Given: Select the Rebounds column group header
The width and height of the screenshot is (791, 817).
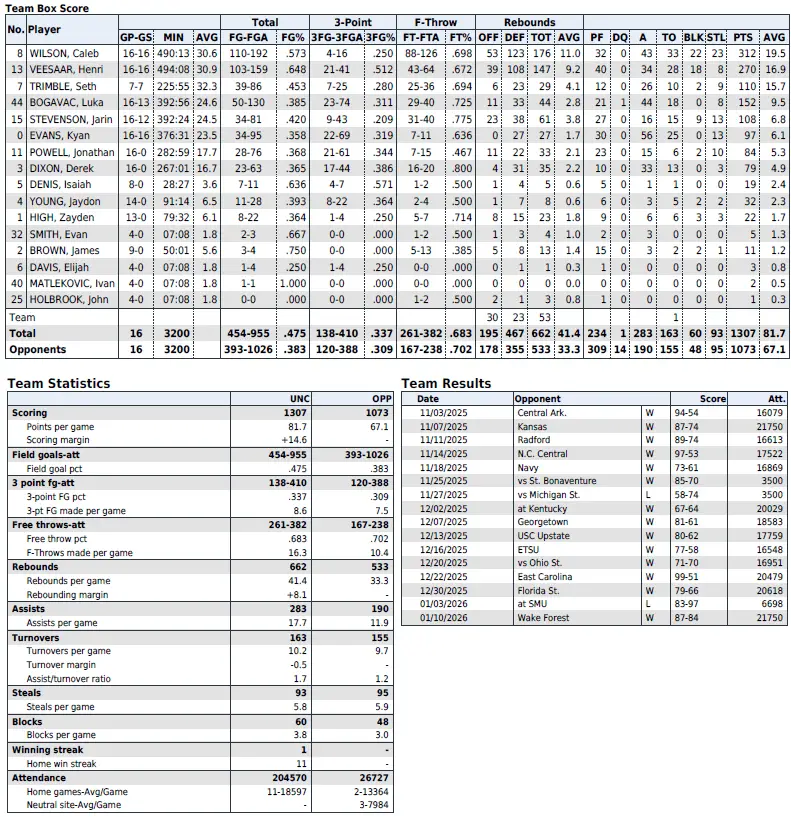Looking at the screenshot, I should point(529,21).
